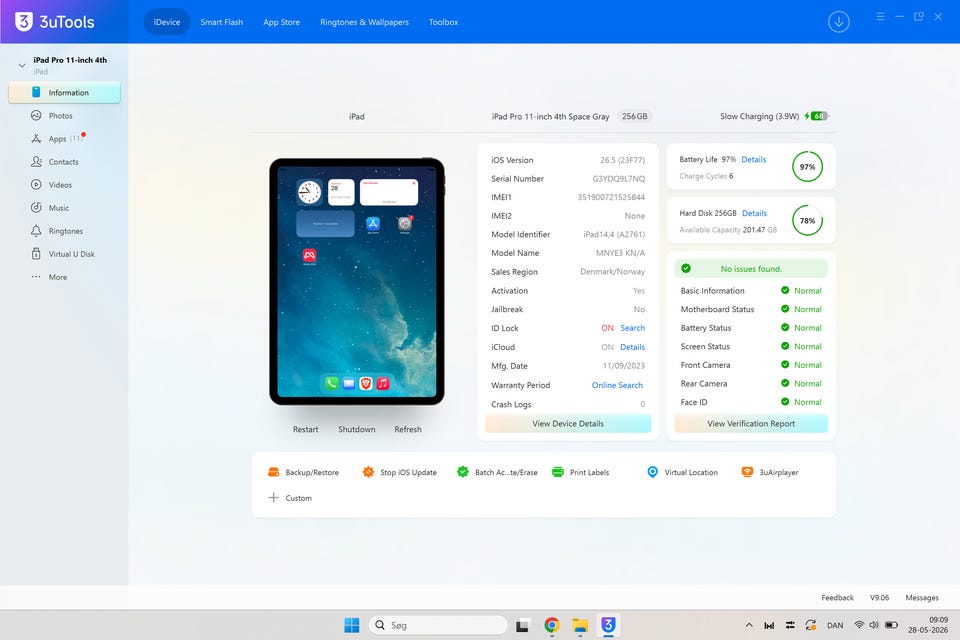Open the Information sidebar item

point(64,92)
